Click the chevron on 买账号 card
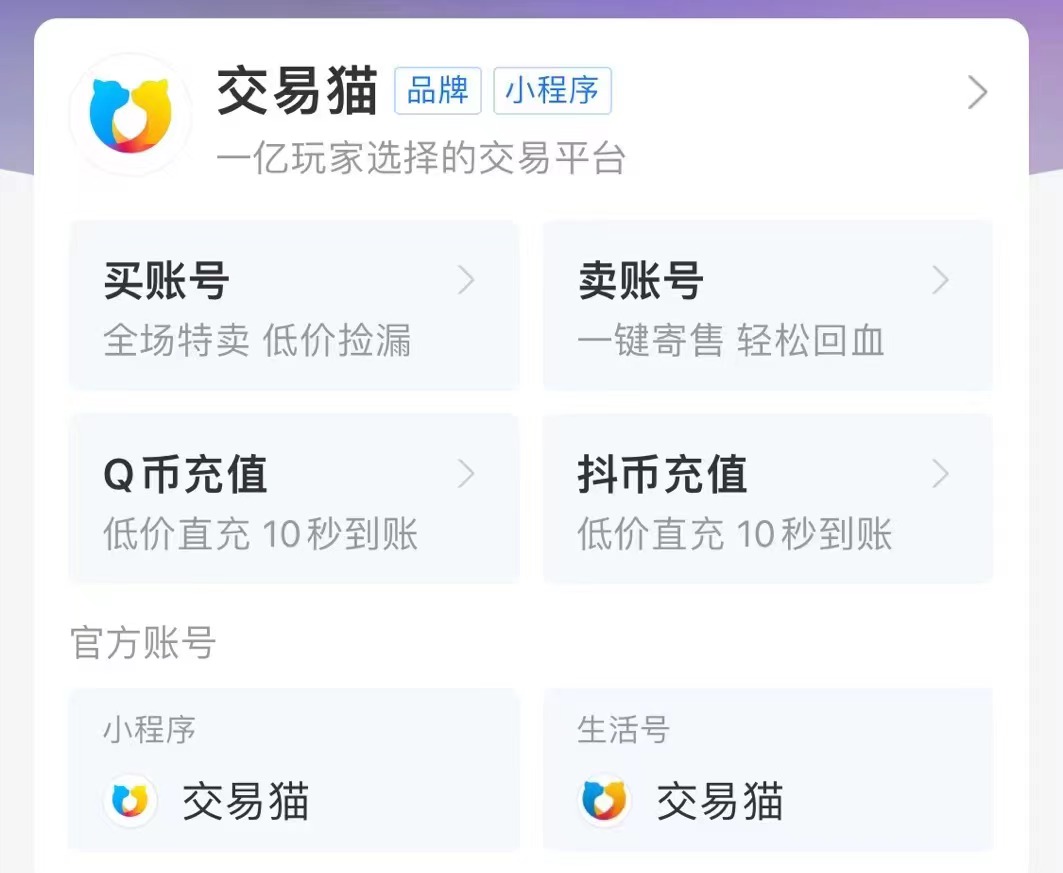 click(x=466, y=282)
